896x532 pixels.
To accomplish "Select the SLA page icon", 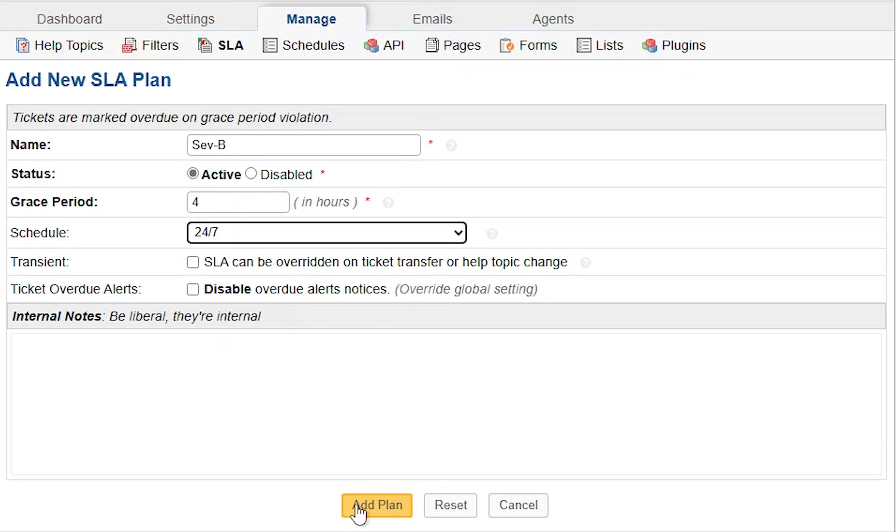I will (x=205, y=46).
